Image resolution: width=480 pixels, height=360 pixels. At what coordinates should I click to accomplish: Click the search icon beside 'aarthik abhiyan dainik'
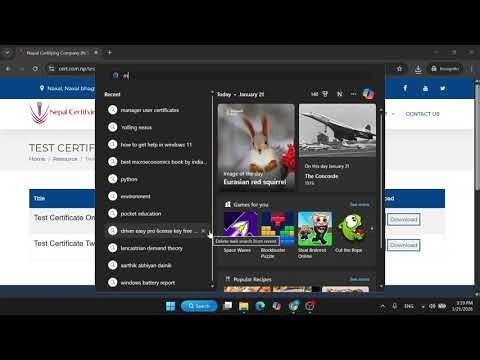click(113, 265)
